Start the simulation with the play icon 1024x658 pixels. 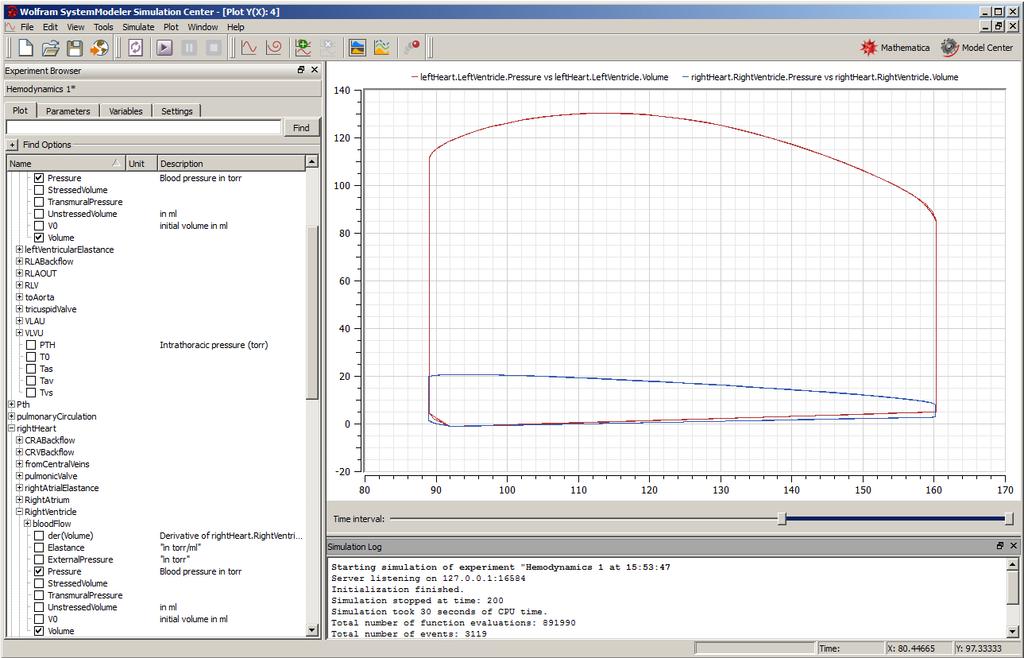(x=164, y=48)
